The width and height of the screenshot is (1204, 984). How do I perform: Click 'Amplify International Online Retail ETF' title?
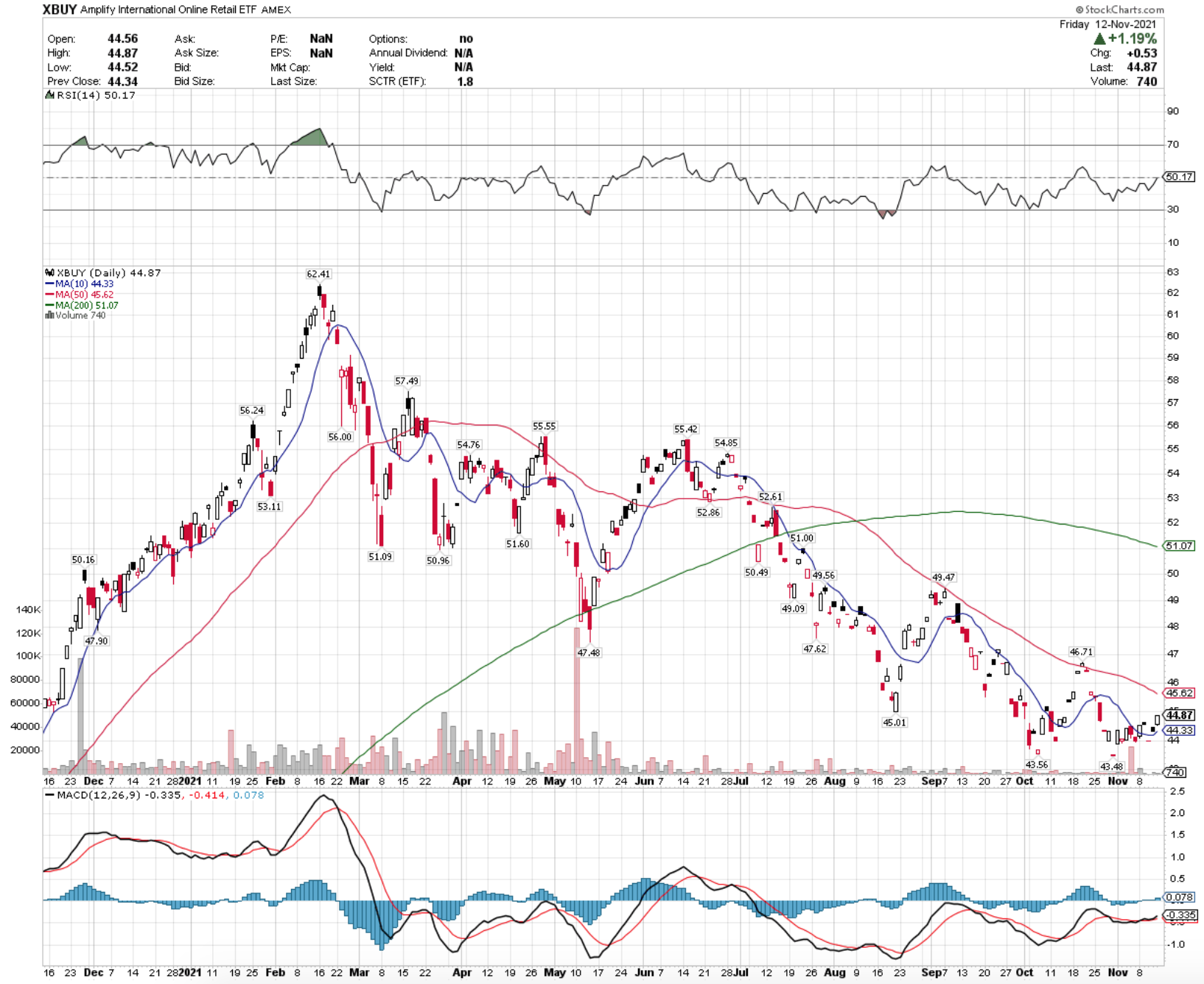pos(169,10)
